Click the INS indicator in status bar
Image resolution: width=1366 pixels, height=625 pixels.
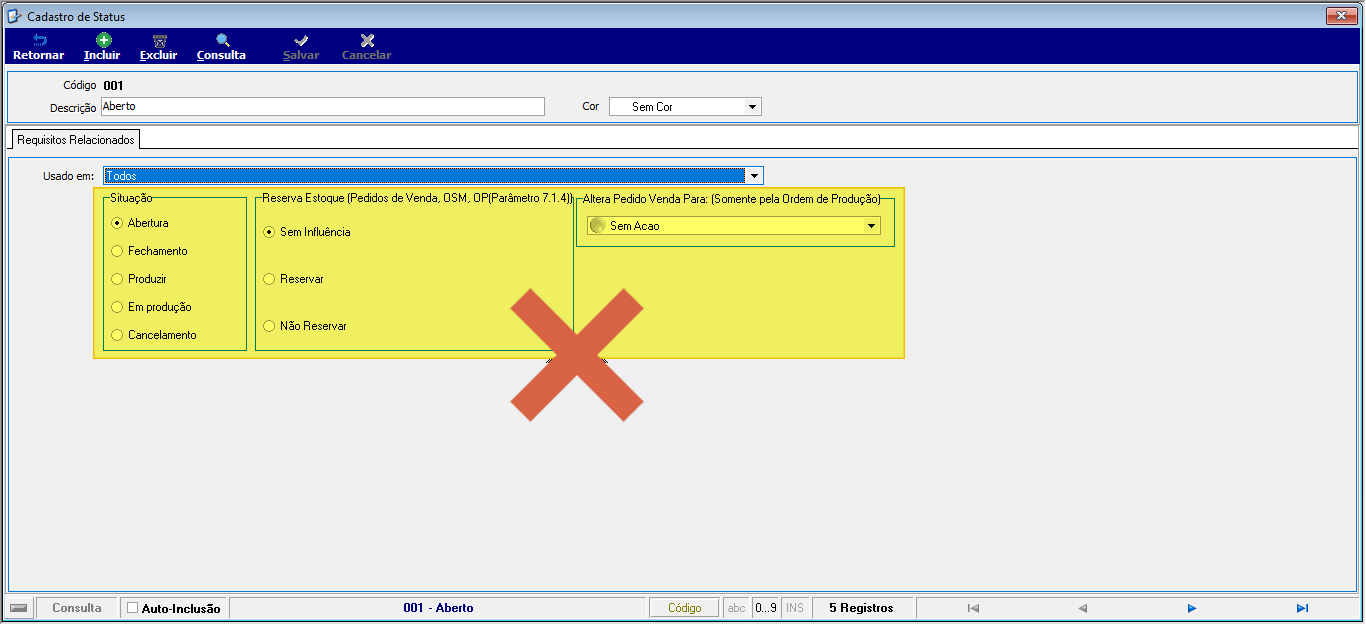[795, 608]
